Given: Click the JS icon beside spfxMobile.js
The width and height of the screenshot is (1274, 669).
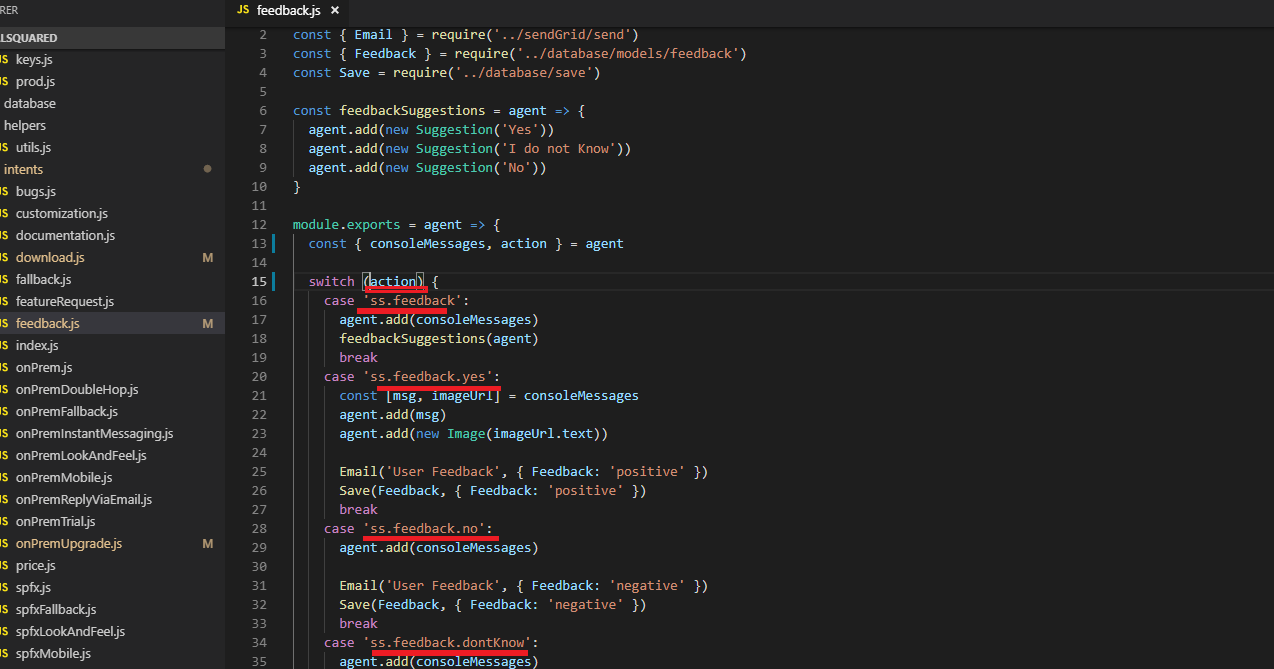Looking at the screenshot, I should (4, 654).
